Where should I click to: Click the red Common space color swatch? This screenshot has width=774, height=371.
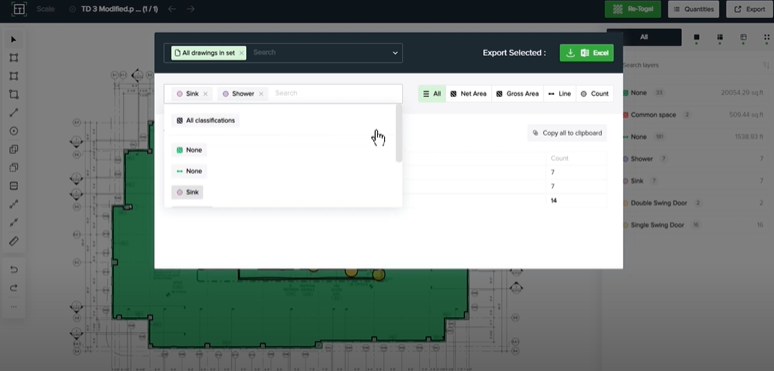(x=625, y=115)
